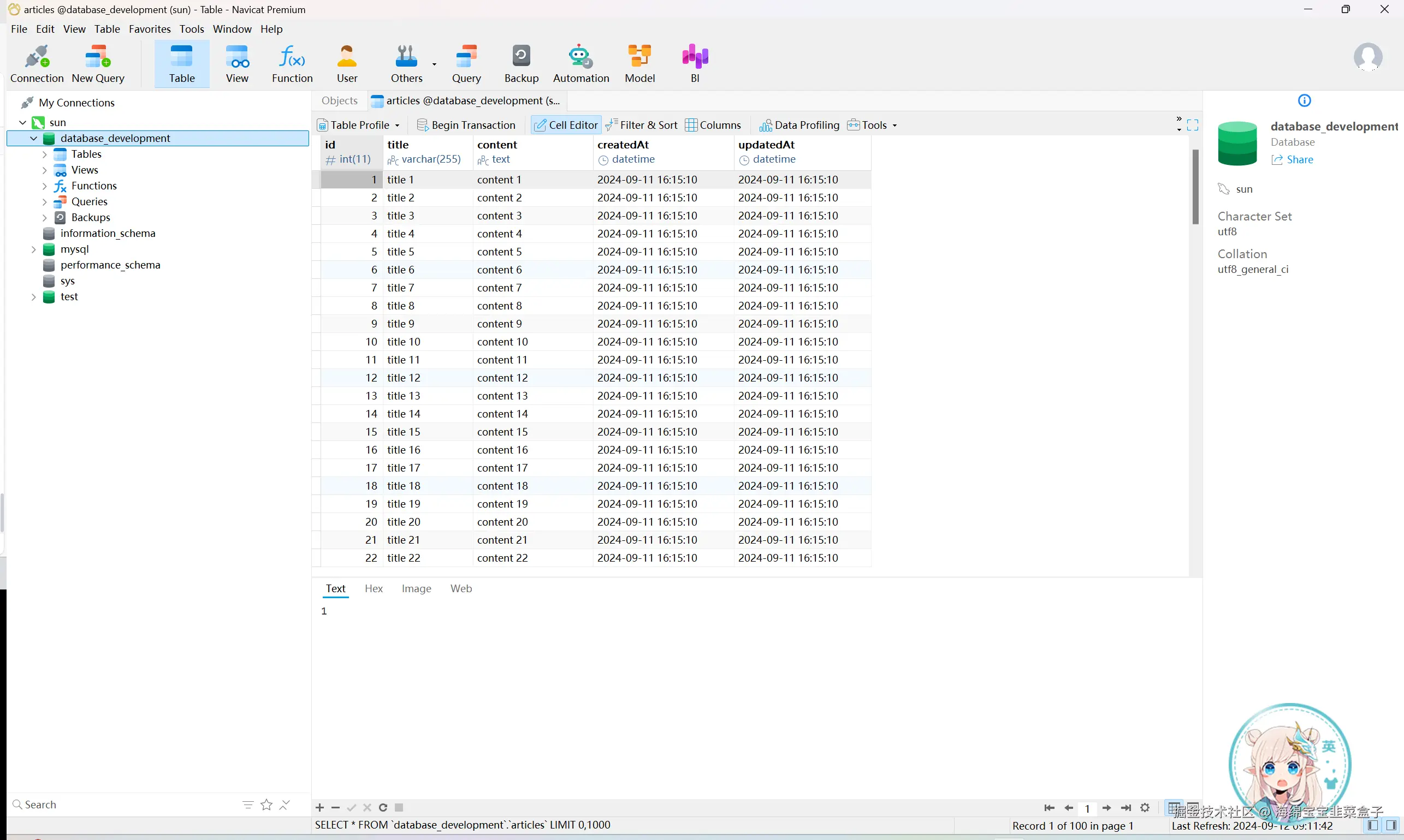Click the add record plus icon
Image resolution: width=1404 pixels, height=840 pixels.
pos(320,808)
